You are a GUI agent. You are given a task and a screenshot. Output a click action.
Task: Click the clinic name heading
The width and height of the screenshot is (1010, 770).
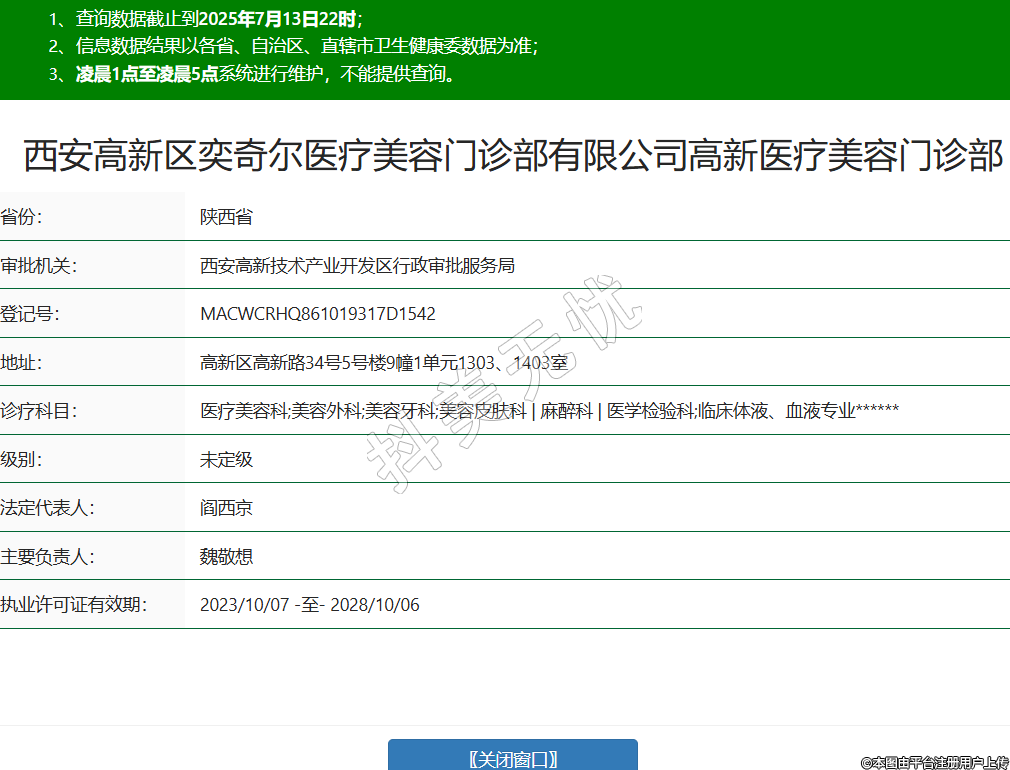512,156
